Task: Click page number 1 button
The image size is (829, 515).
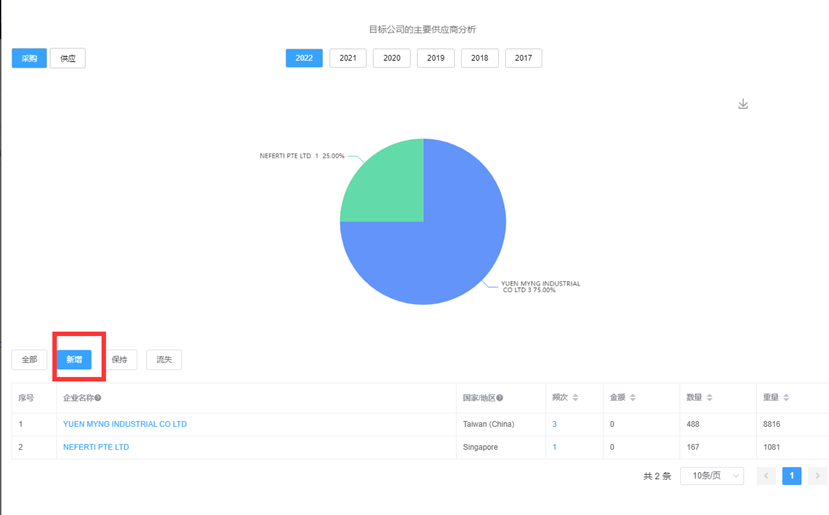Action: click(x=791, y=476)
